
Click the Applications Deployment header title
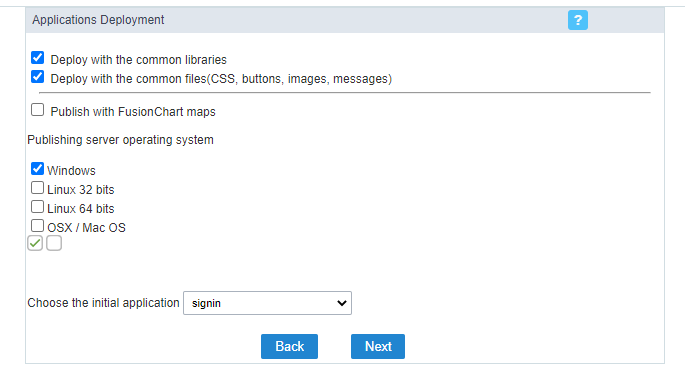pyautogui.click(x=98, y=20)
